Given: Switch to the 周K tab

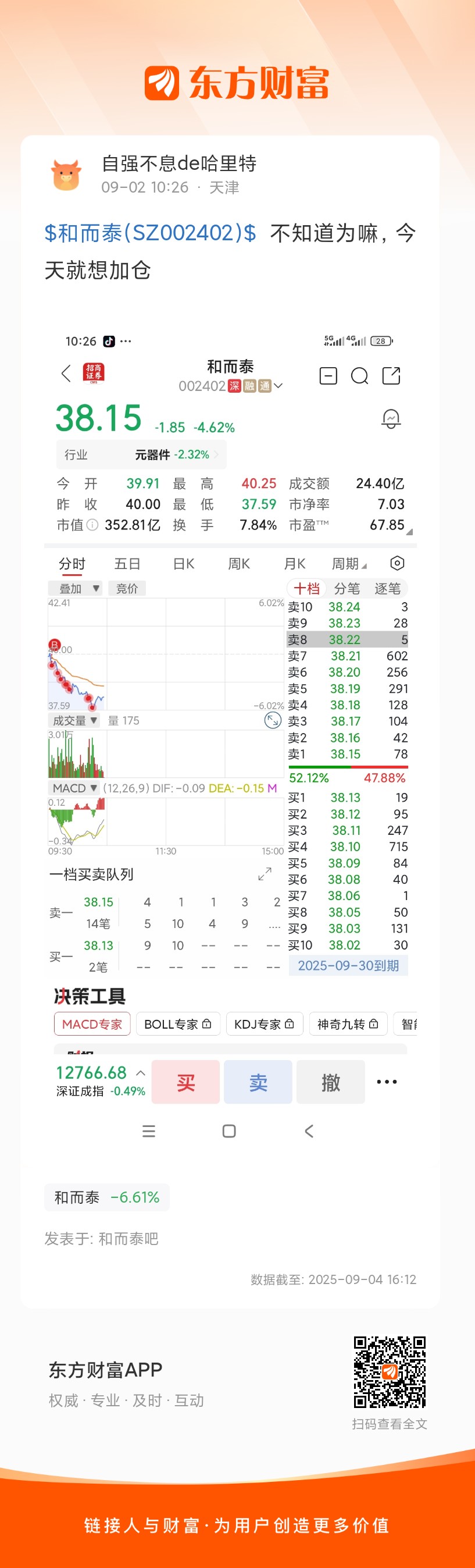Looking at the screenshot, I should (x=239, y=564).
